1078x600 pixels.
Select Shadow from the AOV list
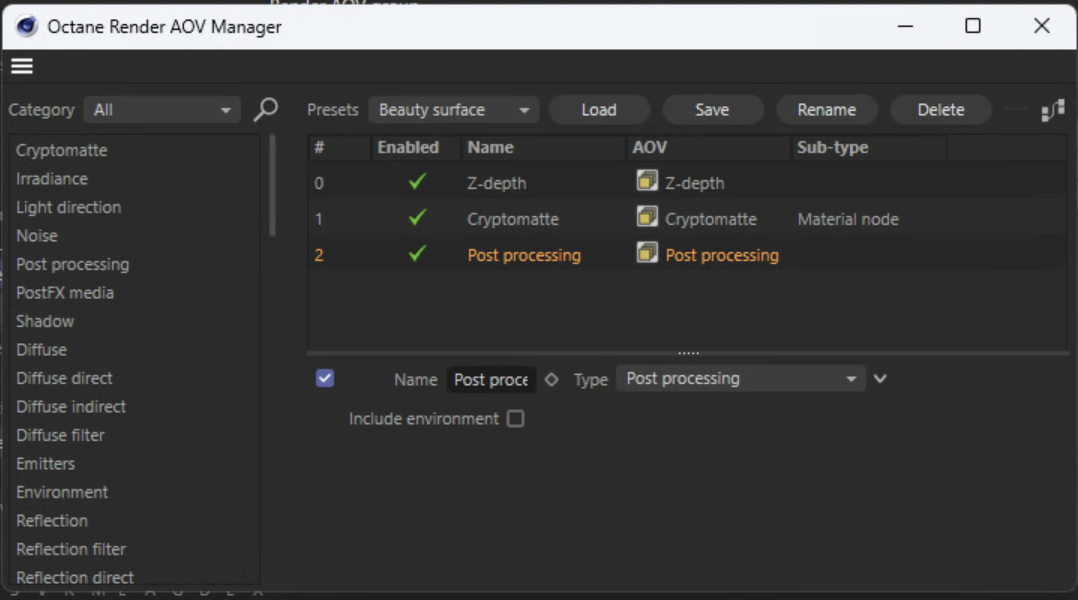(45, 321)
